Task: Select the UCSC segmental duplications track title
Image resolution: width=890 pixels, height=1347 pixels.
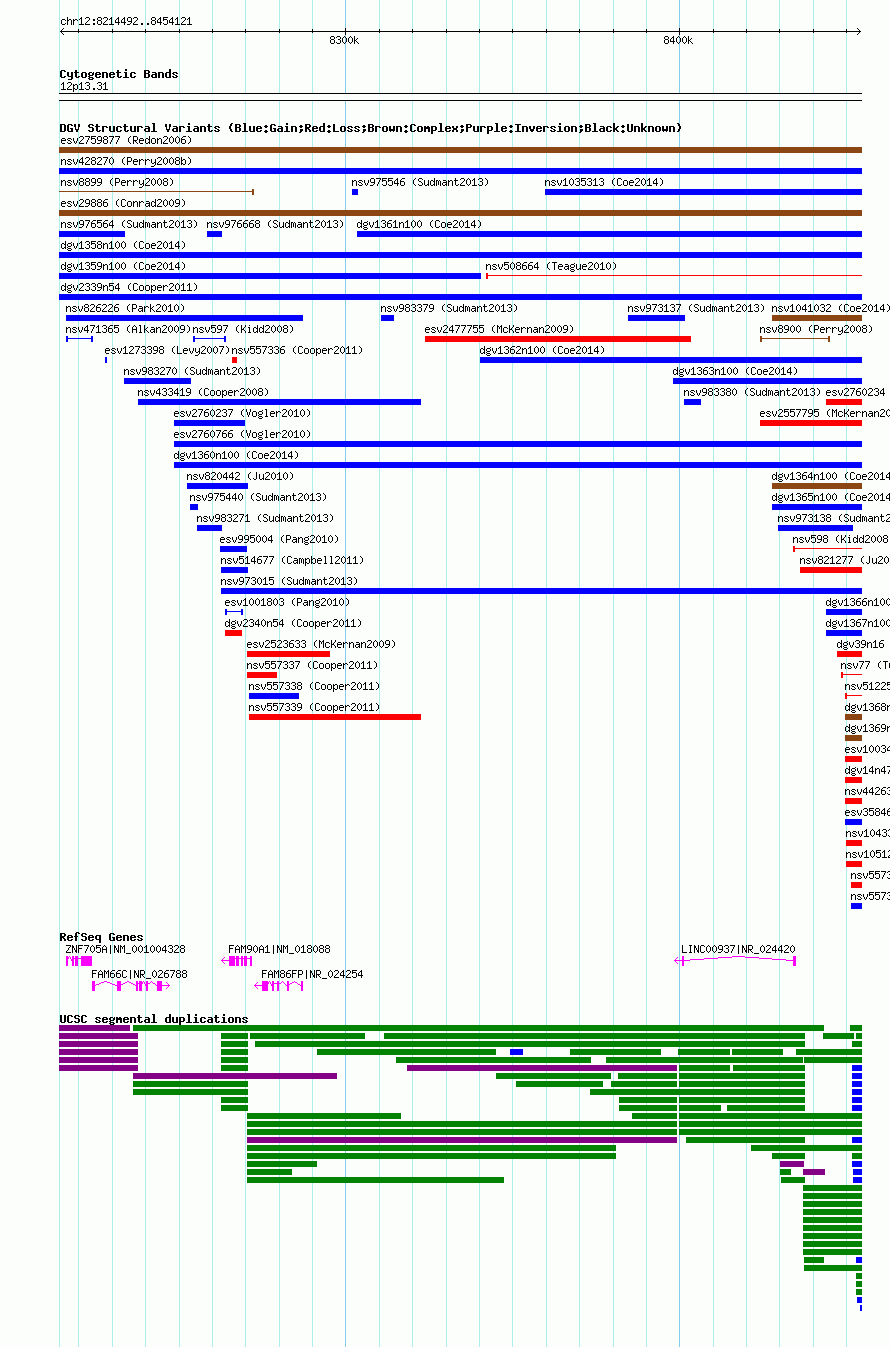Action: (154, 1019)
